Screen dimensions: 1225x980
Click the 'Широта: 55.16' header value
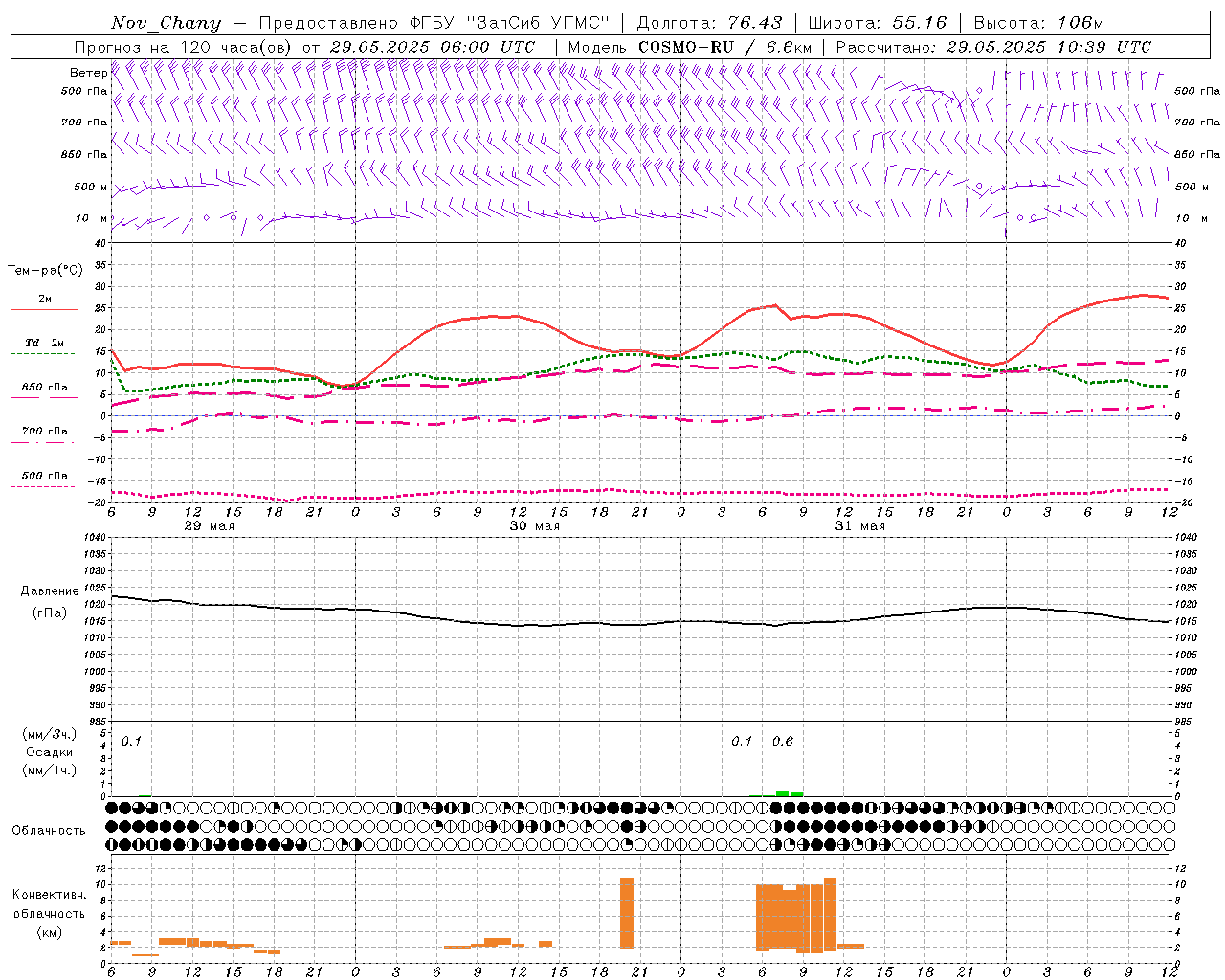878,23
